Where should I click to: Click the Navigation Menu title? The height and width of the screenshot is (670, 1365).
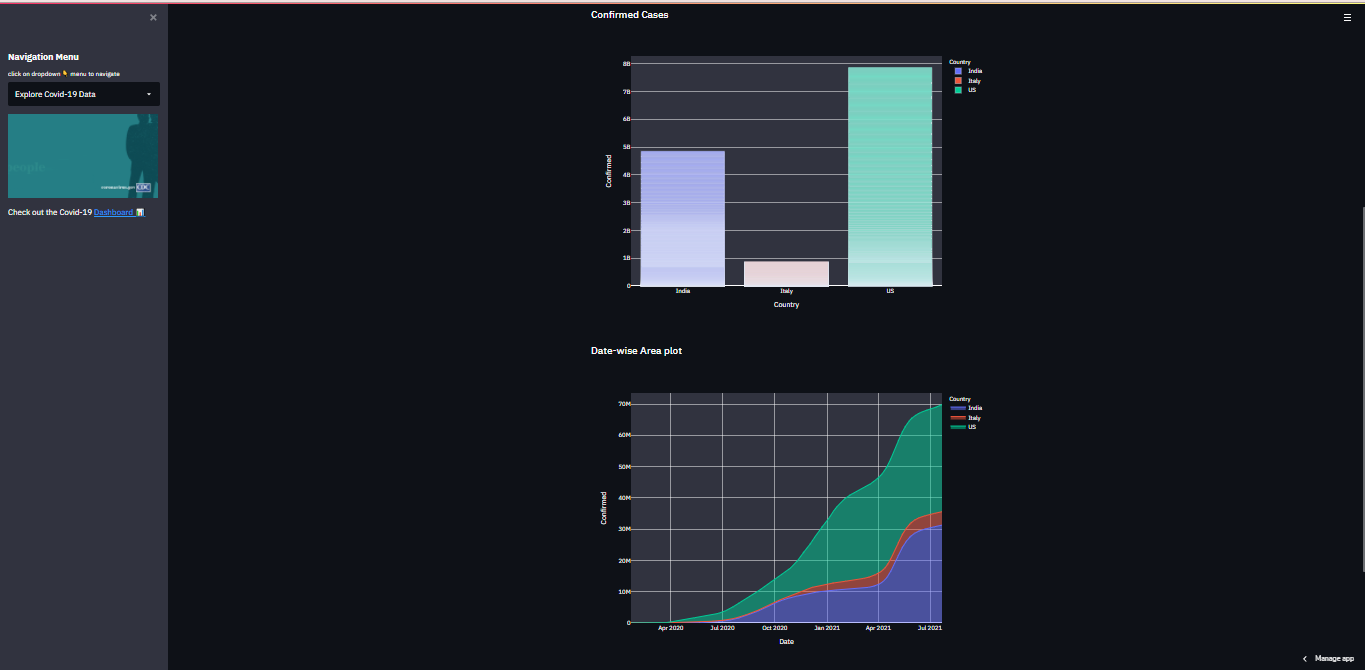[x=43, y=57]
